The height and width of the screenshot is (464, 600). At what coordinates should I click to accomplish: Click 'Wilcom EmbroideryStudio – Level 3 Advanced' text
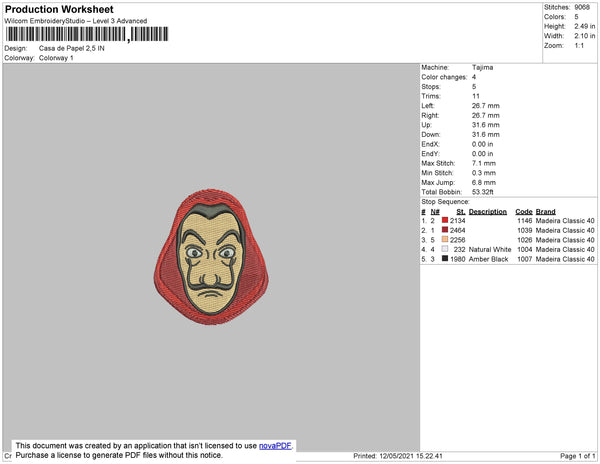(x=76, y=21)
